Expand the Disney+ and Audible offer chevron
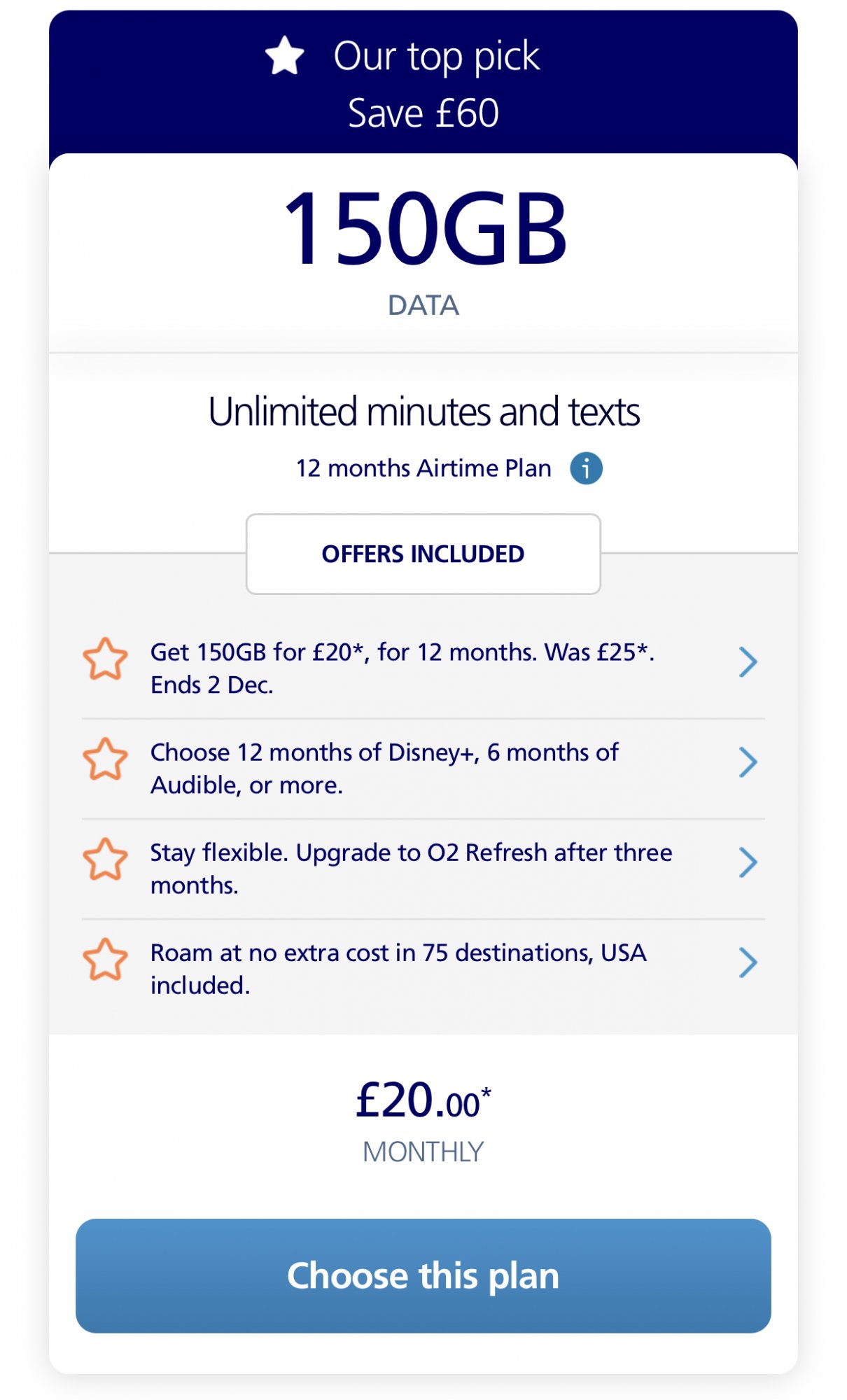 point(748,762)
